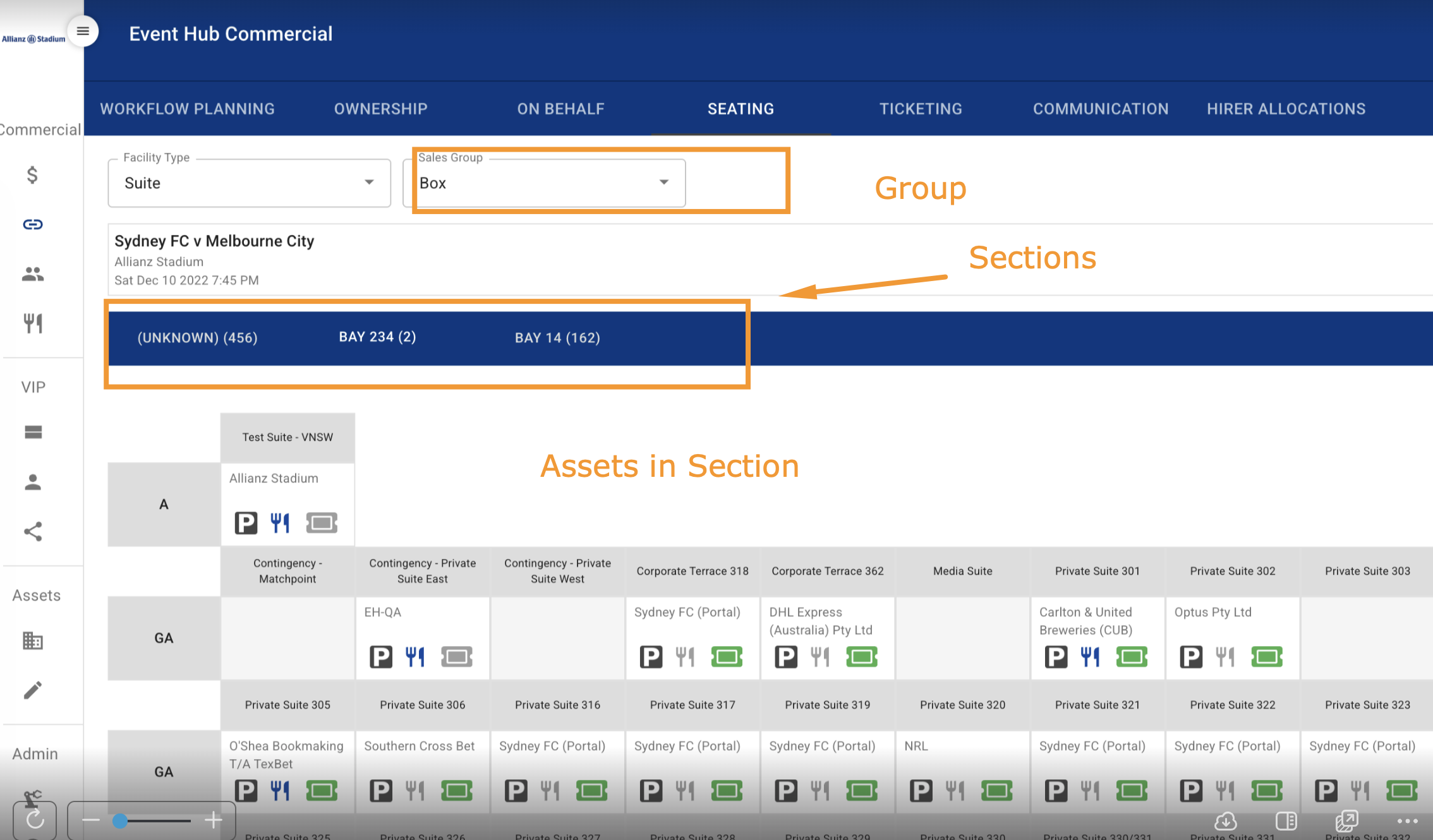The height and width of the screenshot is (840, 1433).
Task: Select the link icon in the sidebar
Action: 33,224
